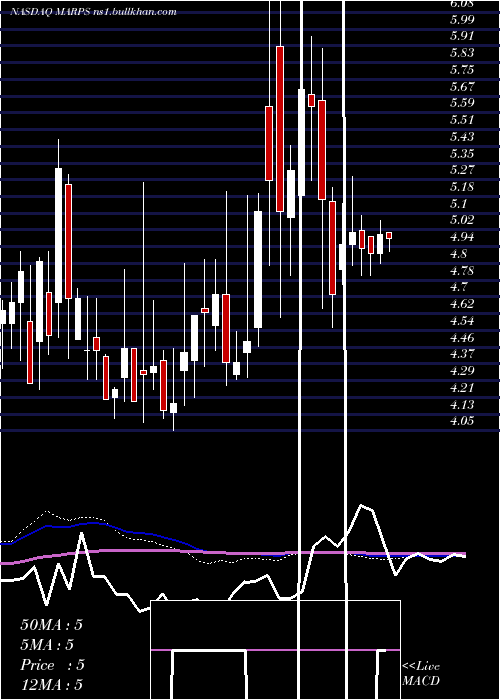Click the 4.05 price axis label

pos(462,421)
